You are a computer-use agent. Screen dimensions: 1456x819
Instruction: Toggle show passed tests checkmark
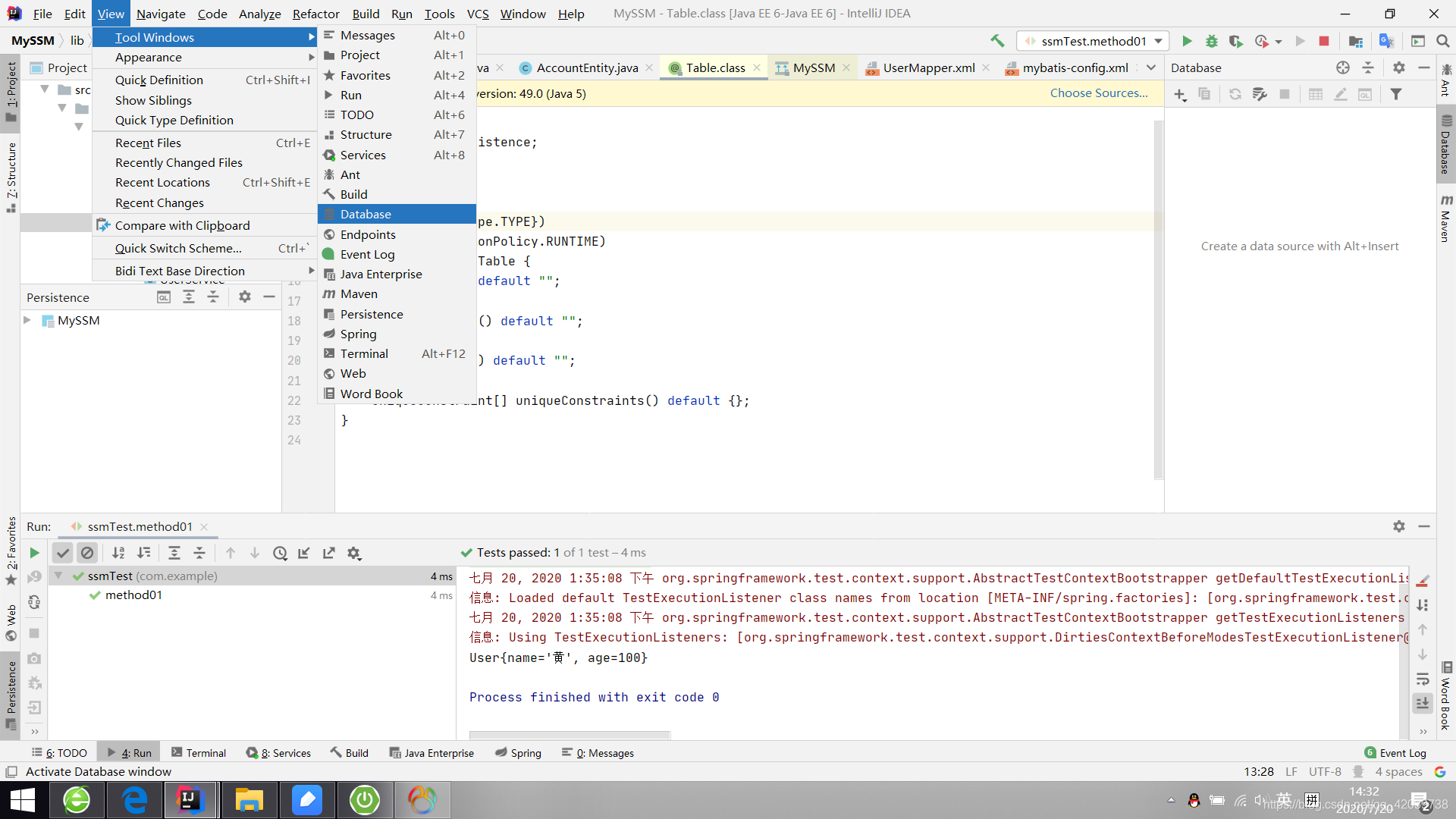pos(63,553)
